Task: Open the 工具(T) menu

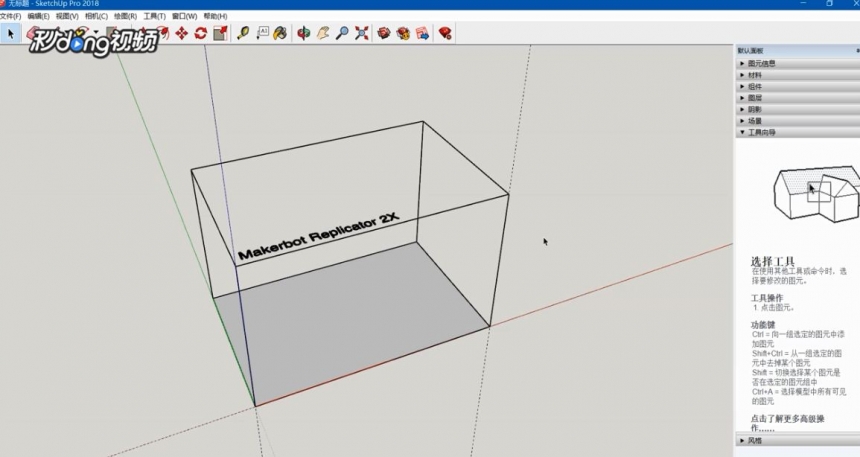Action: [x=154, y=16]
